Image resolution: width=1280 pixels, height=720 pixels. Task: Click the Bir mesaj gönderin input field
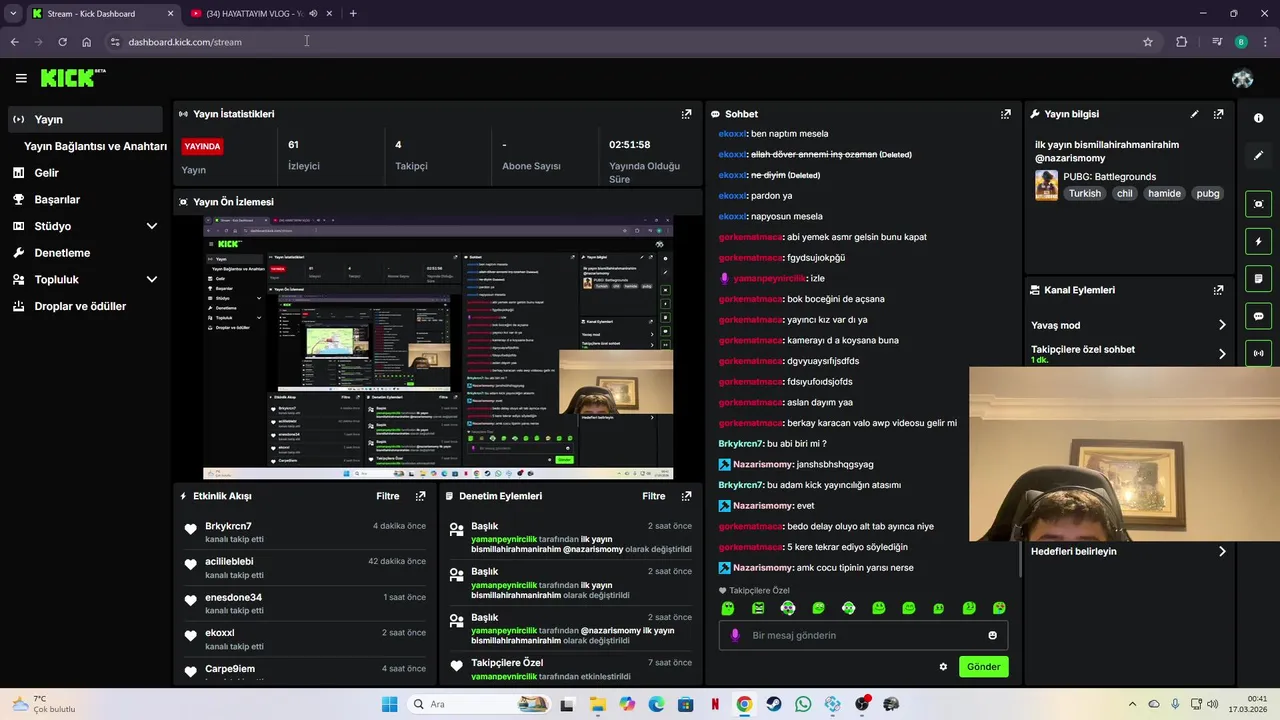point(863,635)
